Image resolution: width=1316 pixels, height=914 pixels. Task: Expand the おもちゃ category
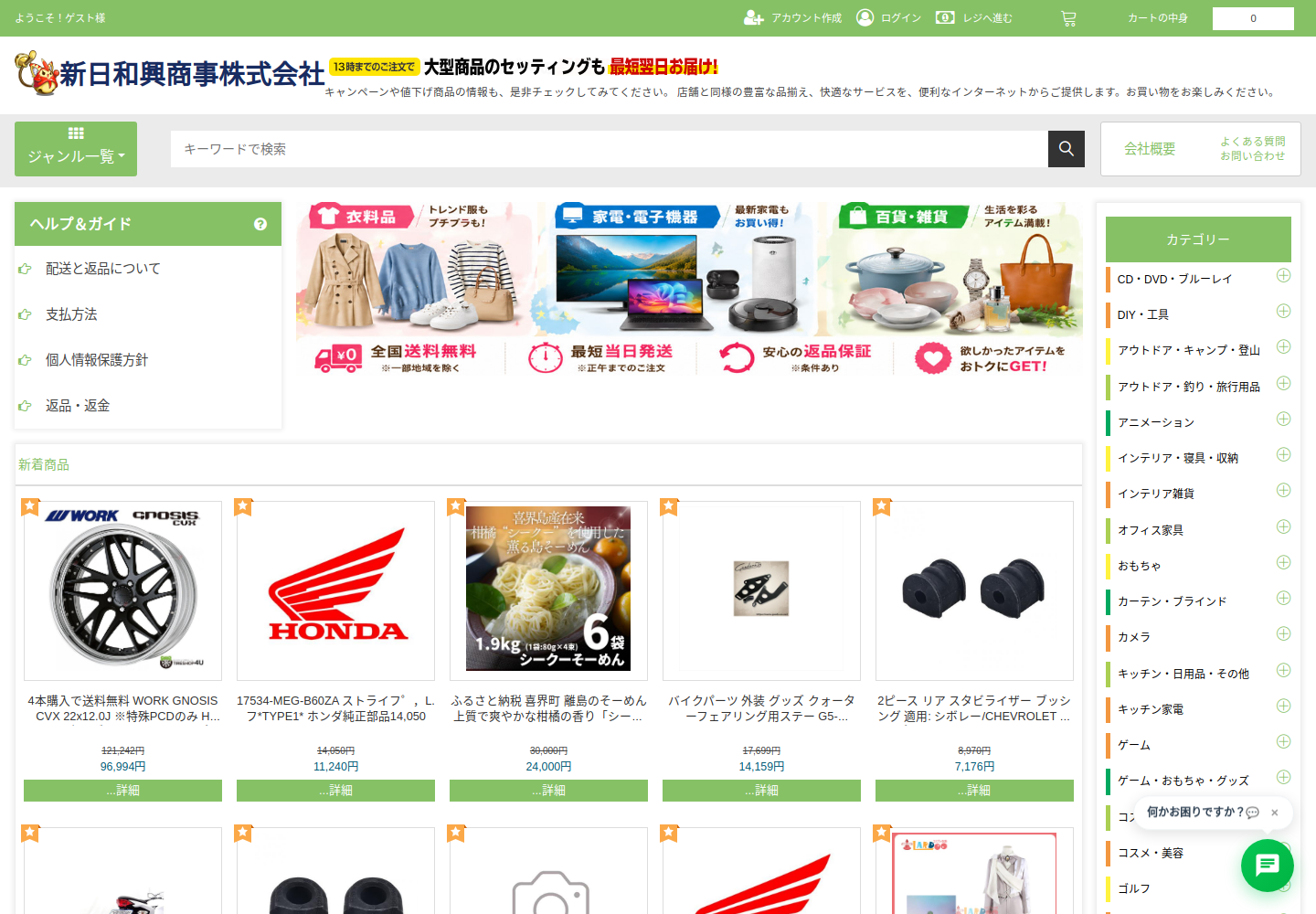tap(1283, 562)
